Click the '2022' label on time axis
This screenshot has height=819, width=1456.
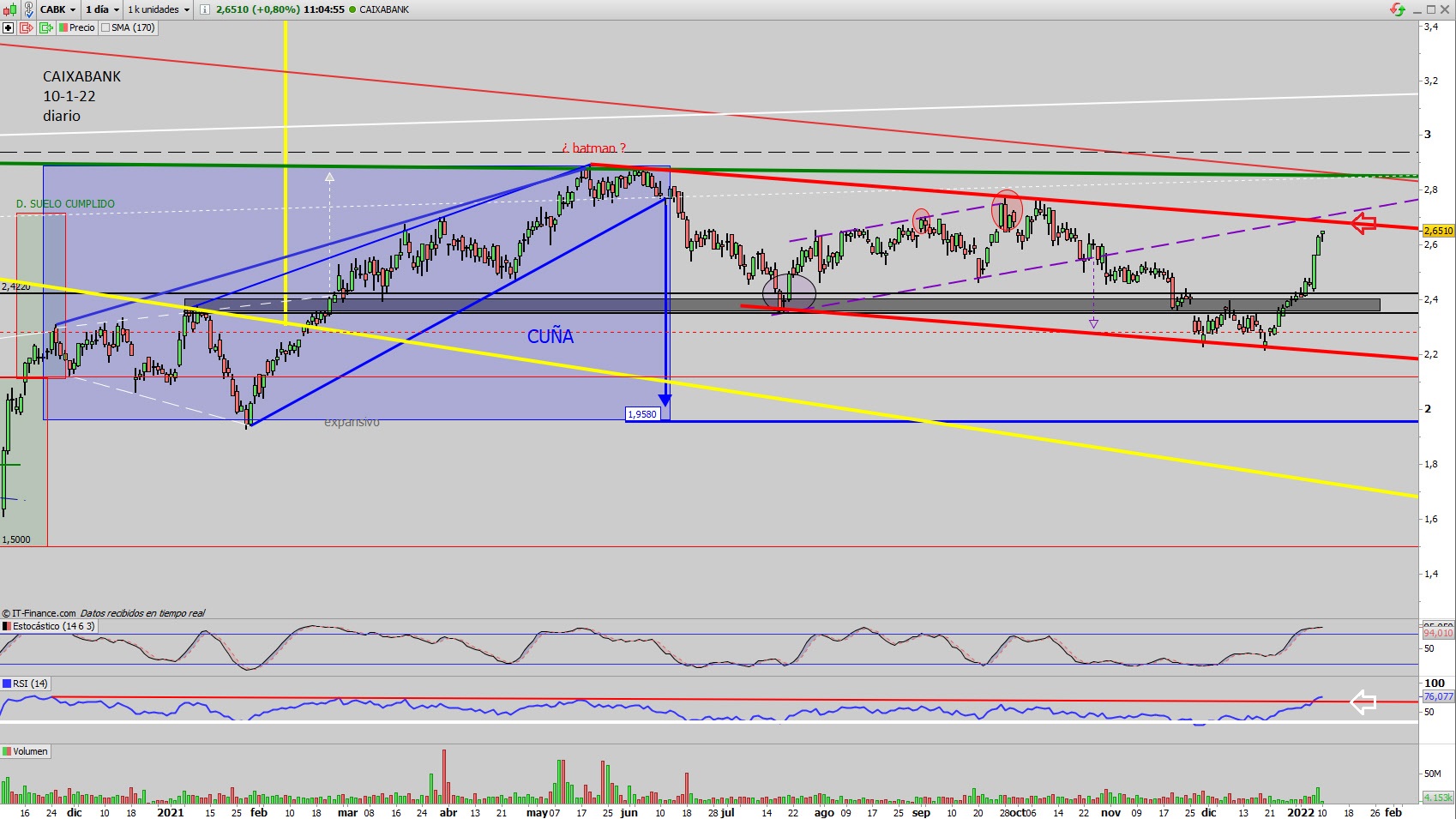(1301, 812)
